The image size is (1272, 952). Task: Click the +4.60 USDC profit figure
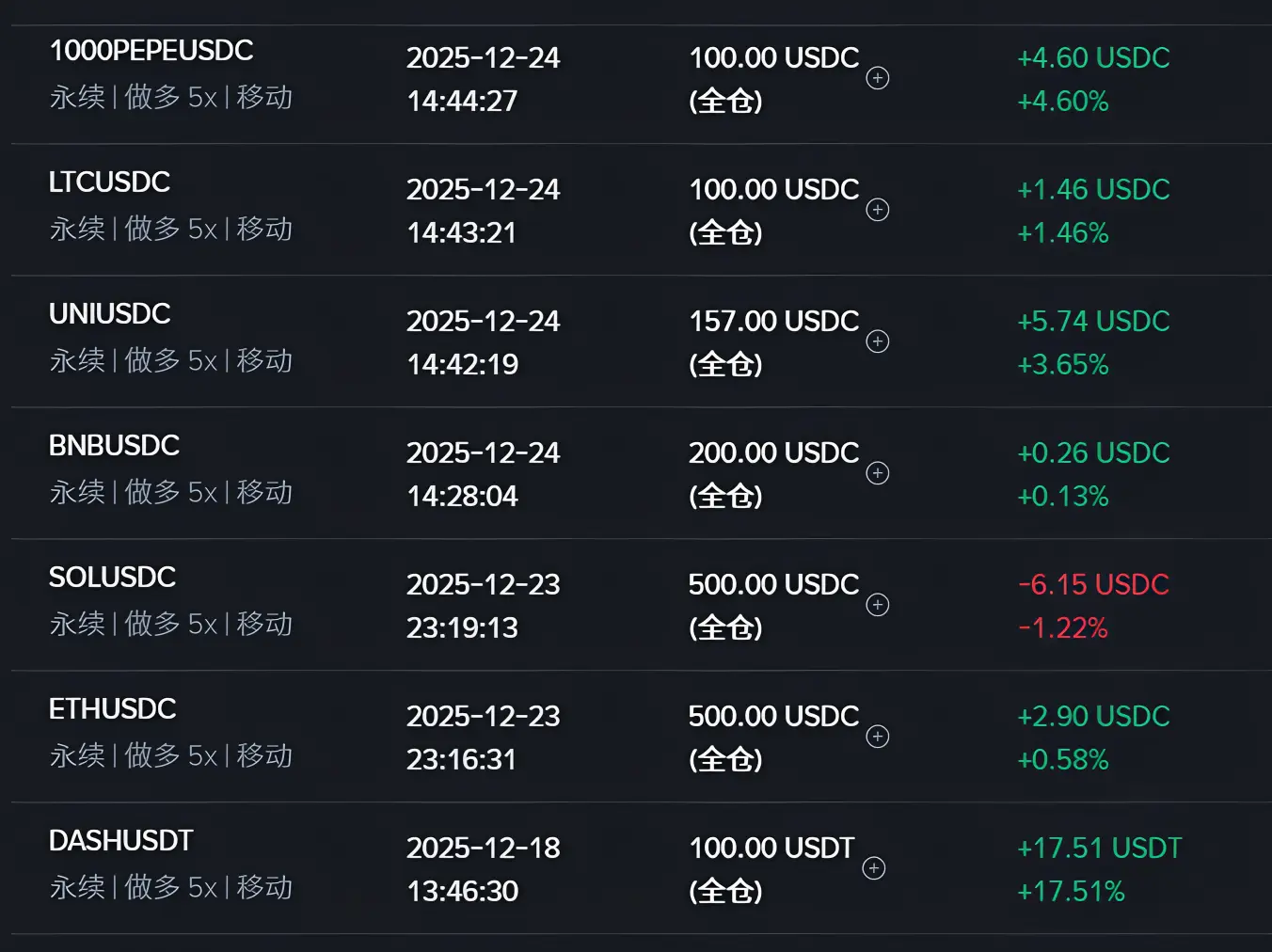pyautogui.click(x=1093, y=58)
